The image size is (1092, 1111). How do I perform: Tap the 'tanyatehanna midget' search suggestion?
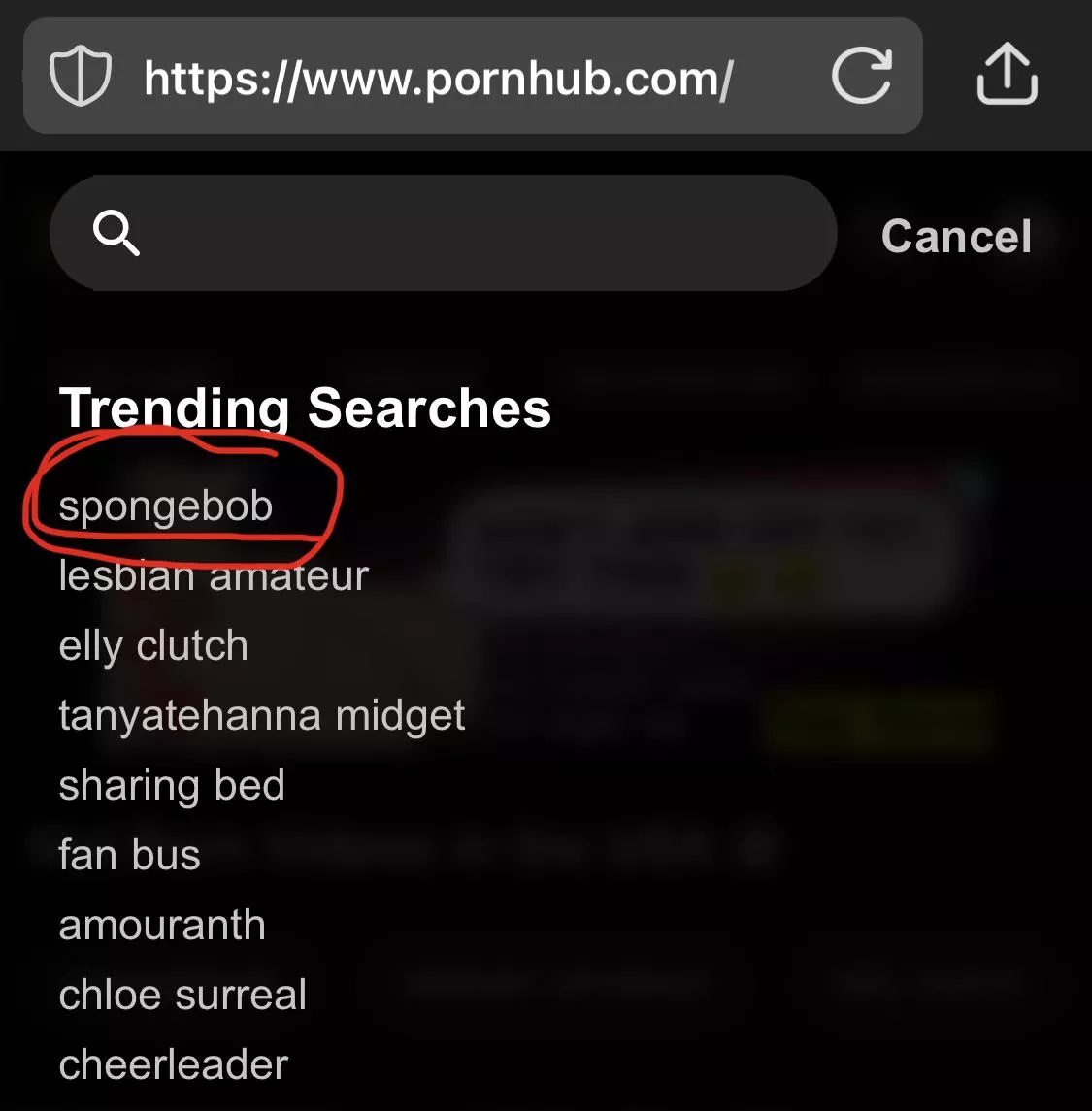point(262,715)
